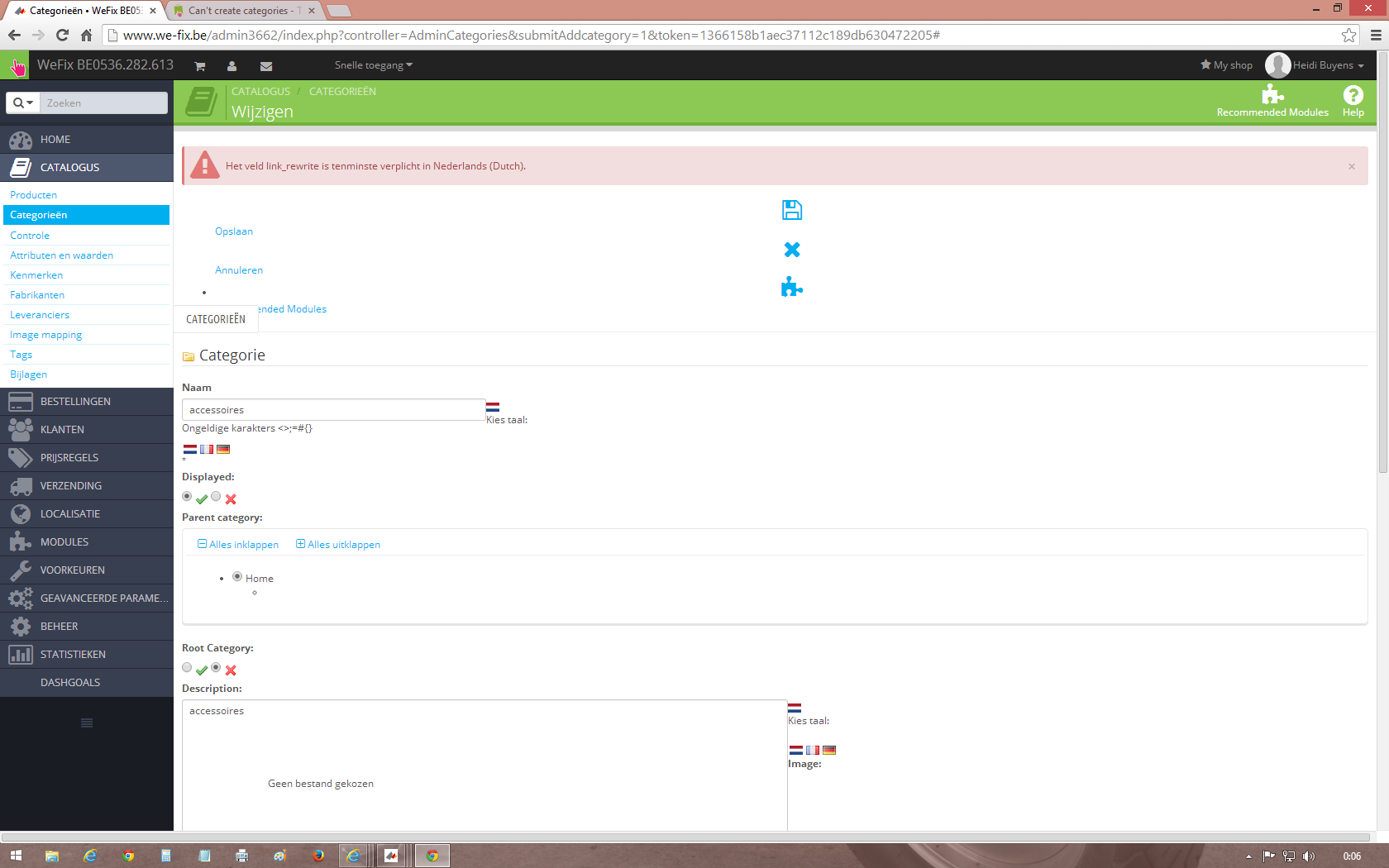Image resolution: width=1389 pixels, height=868 pixels.
Task: Click the save floppy disk icon
Action: 792,210
